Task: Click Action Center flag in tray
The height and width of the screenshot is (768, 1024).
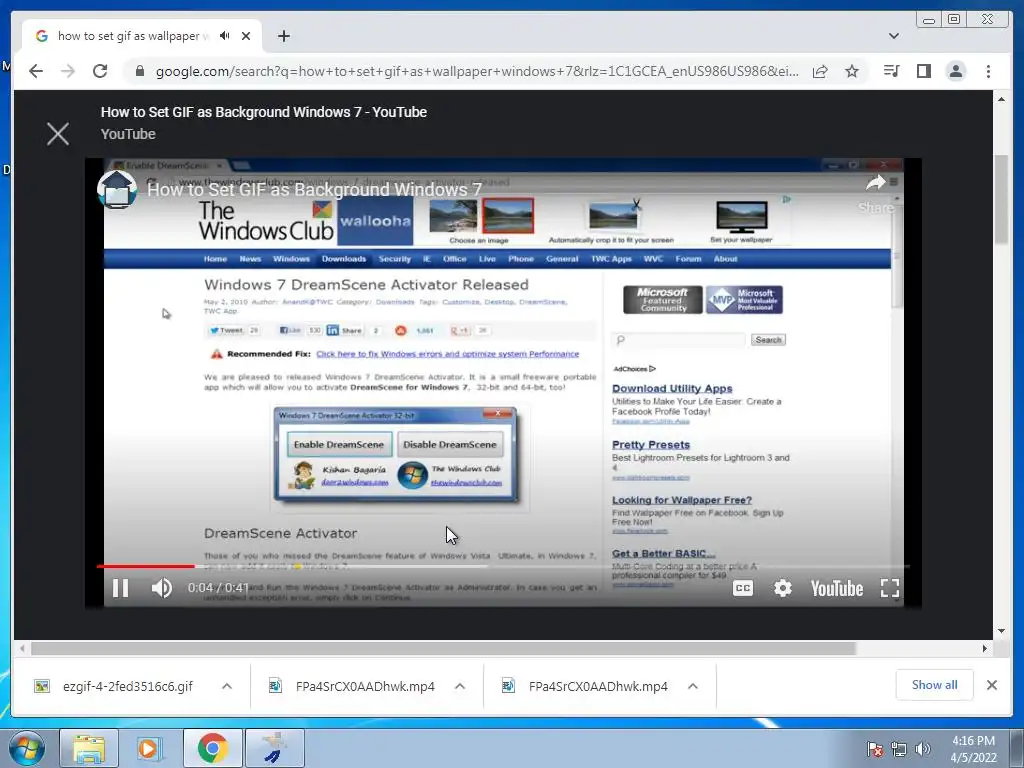Action: coord(874,749)
